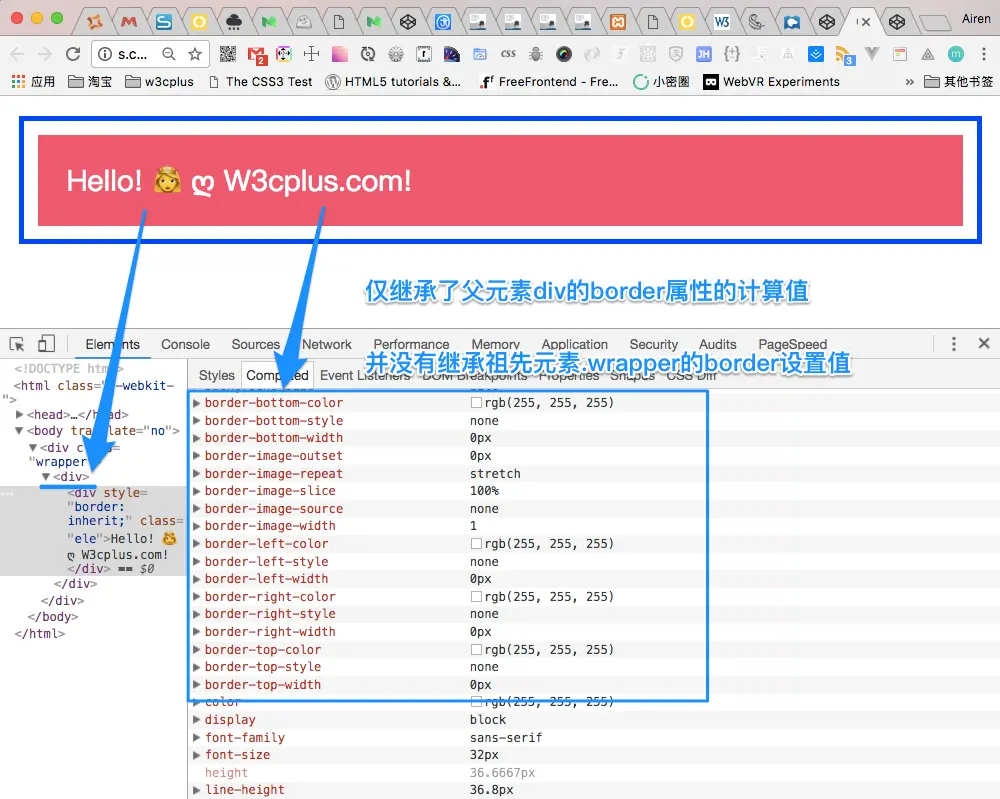Open the Network panel tab
This screenshot has height=799, width=1000.
point(327,344)
